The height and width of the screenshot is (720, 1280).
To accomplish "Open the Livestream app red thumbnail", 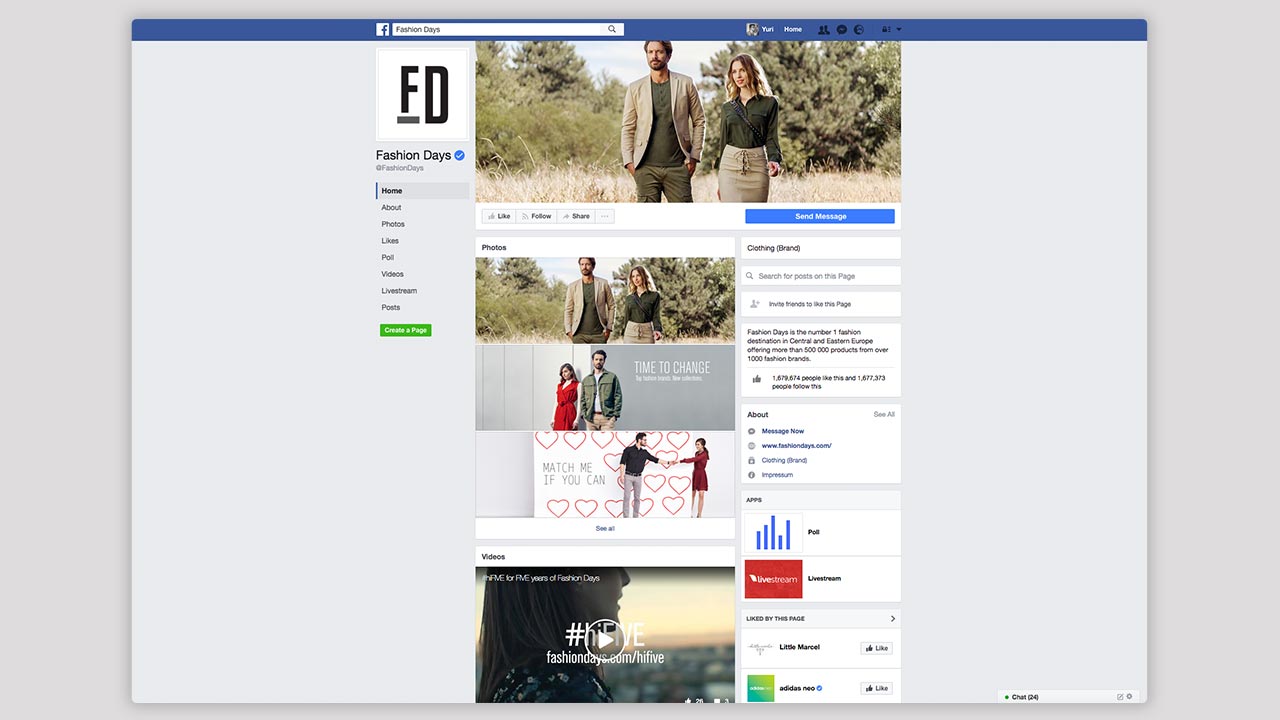I will tap(774, 579).
